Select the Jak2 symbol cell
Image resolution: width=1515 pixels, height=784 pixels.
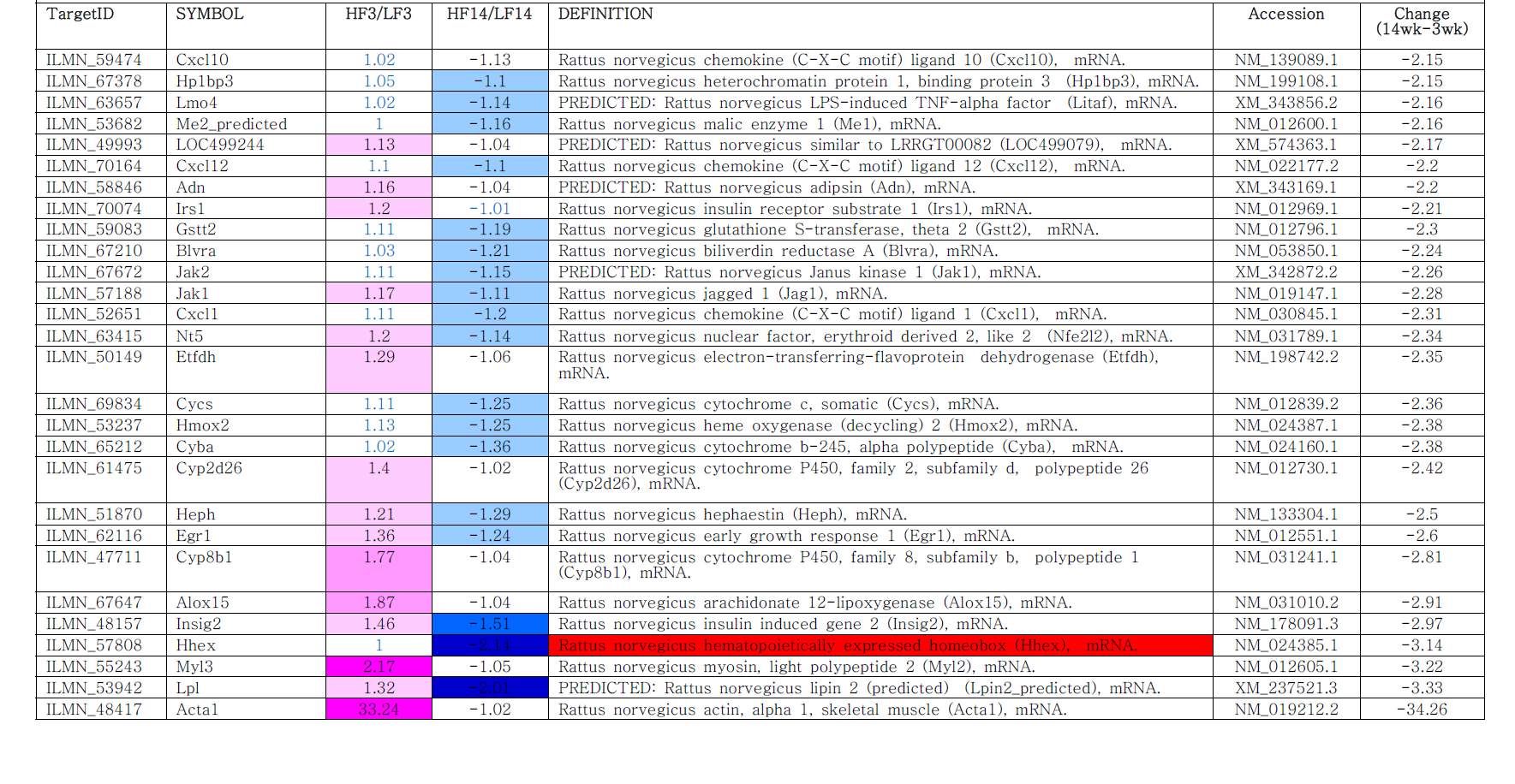(x=246, y=272)
